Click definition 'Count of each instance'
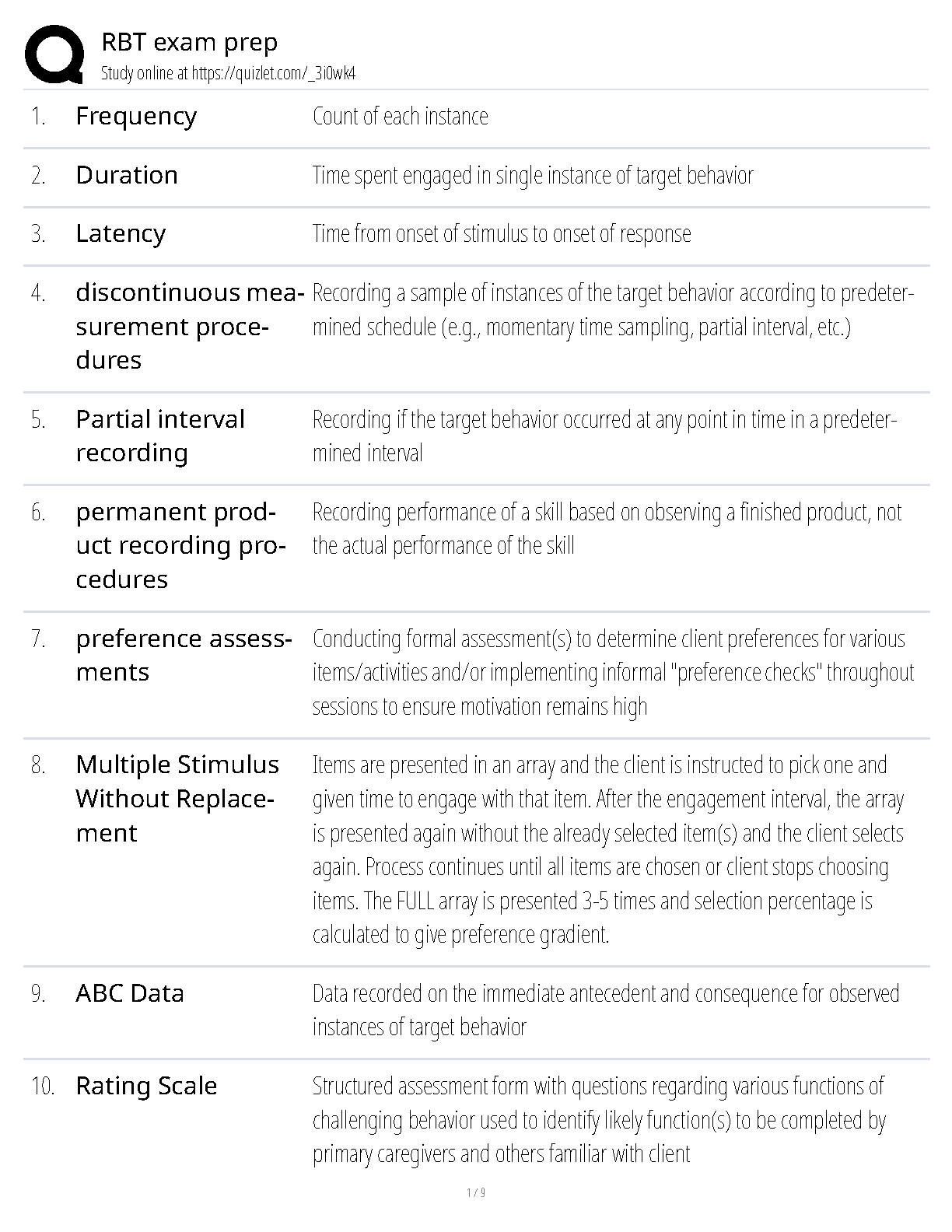This screenshot has width=952, height=1232. 401,117
